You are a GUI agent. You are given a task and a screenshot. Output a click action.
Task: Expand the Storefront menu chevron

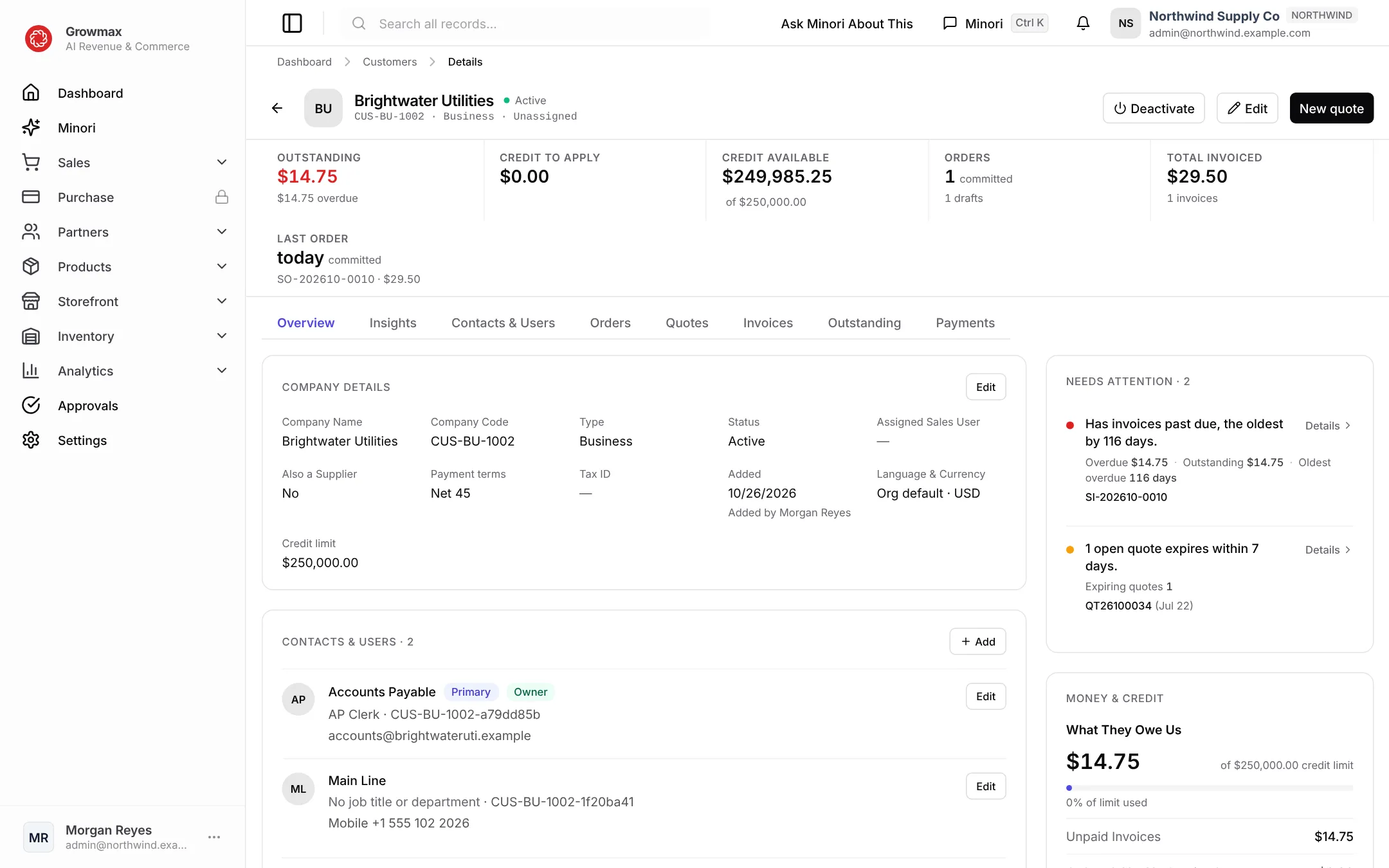222,301
